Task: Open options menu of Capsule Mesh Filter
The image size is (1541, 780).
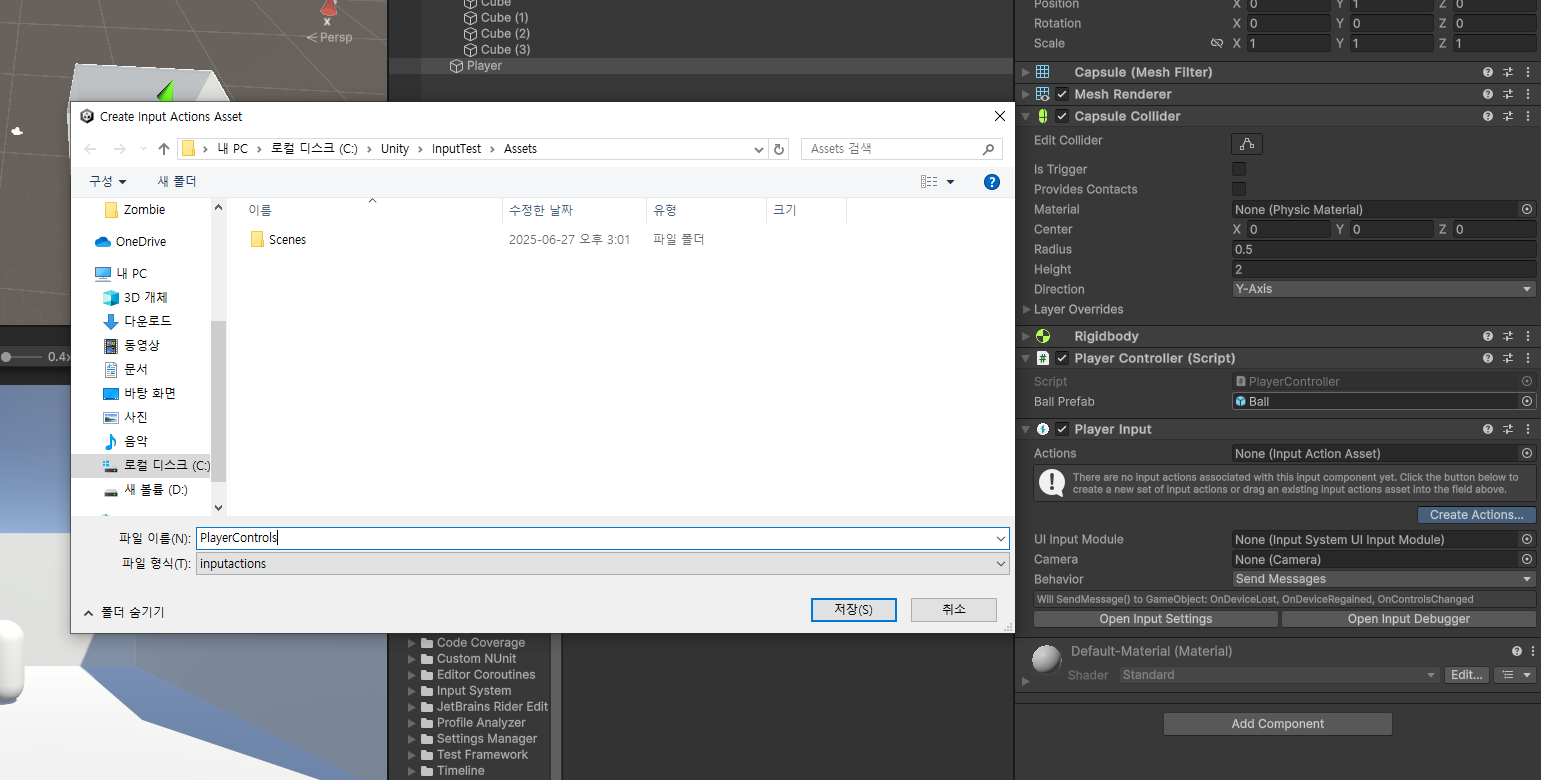Action: tap(1527, 72)
